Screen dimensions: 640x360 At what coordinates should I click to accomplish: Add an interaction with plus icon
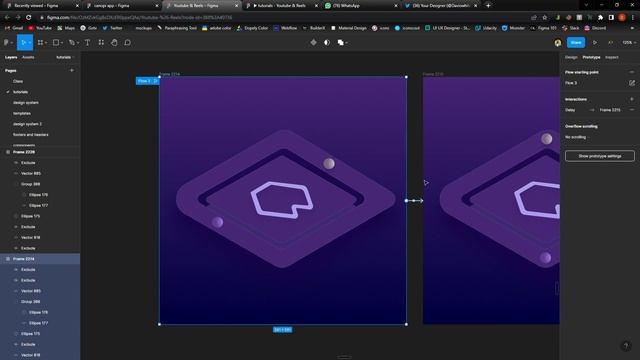tap(631, 99)
